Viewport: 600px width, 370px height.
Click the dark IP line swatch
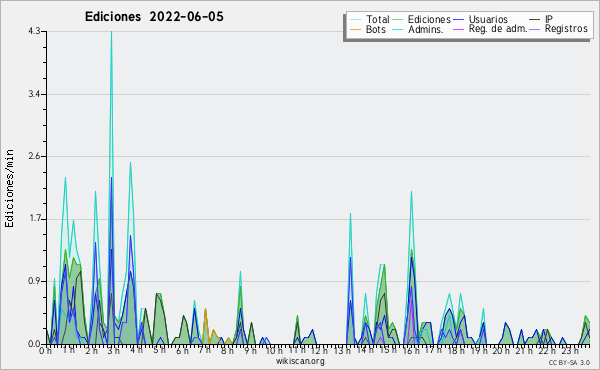pyautogui.click(x=535, y=20)
